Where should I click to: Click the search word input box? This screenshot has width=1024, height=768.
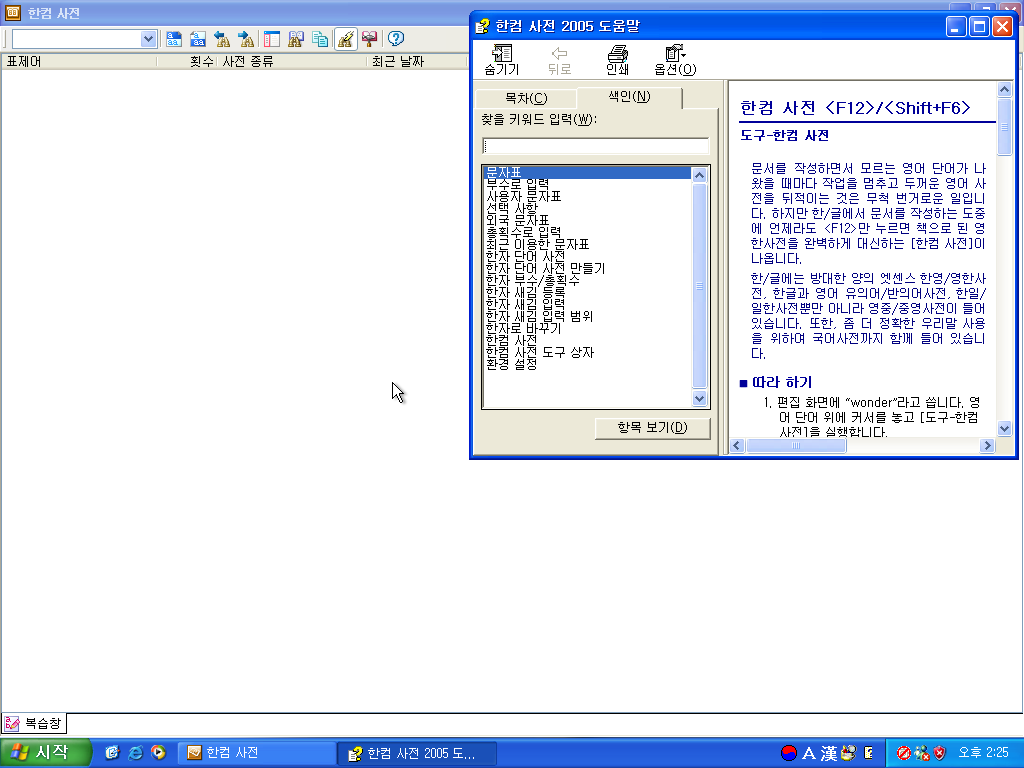[76, 39]
